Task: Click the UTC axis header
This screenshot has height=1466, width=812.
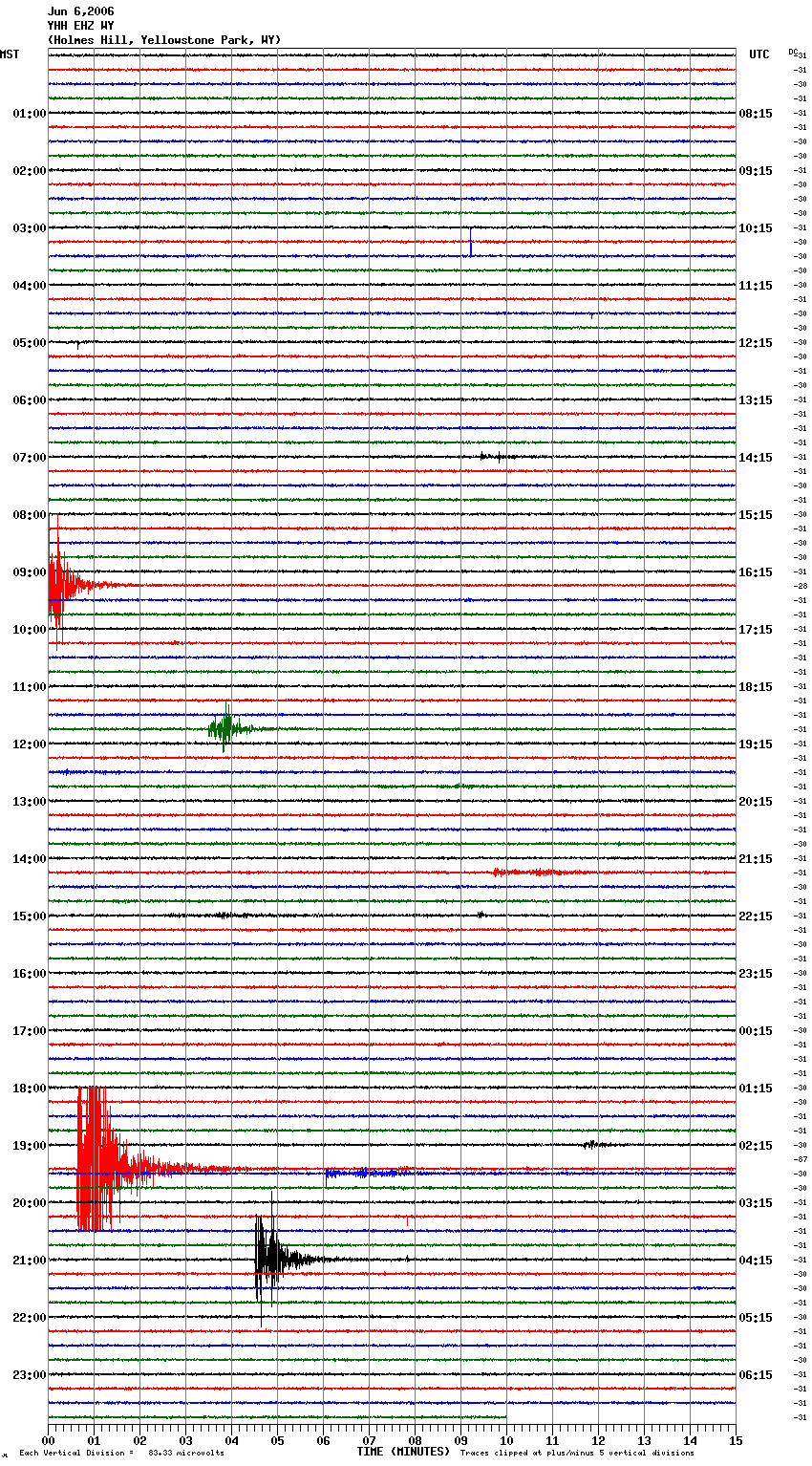Action: tap(759, 54)
